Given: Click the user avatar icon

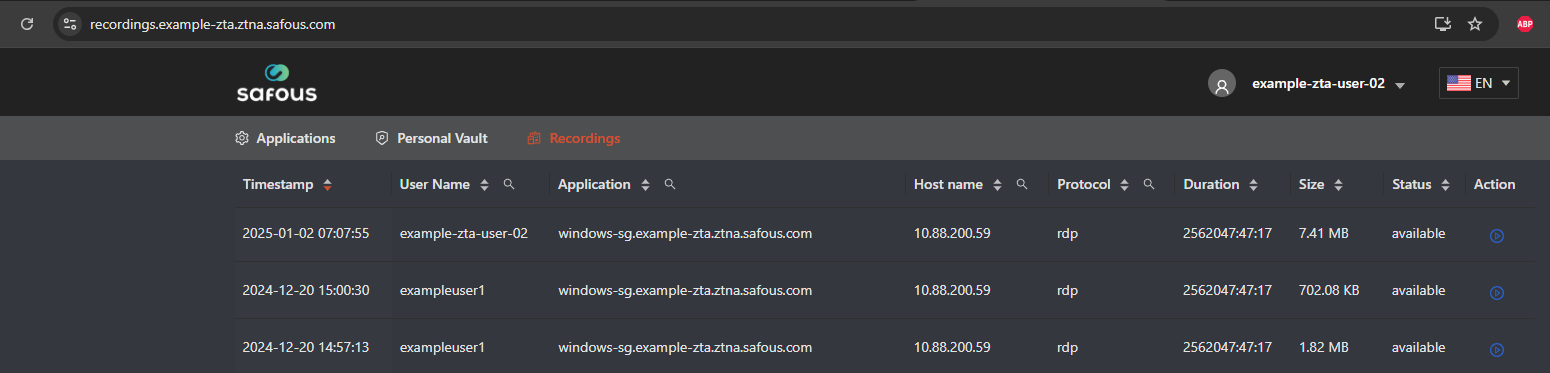Looking at the screenshot, I should 1221,84.
